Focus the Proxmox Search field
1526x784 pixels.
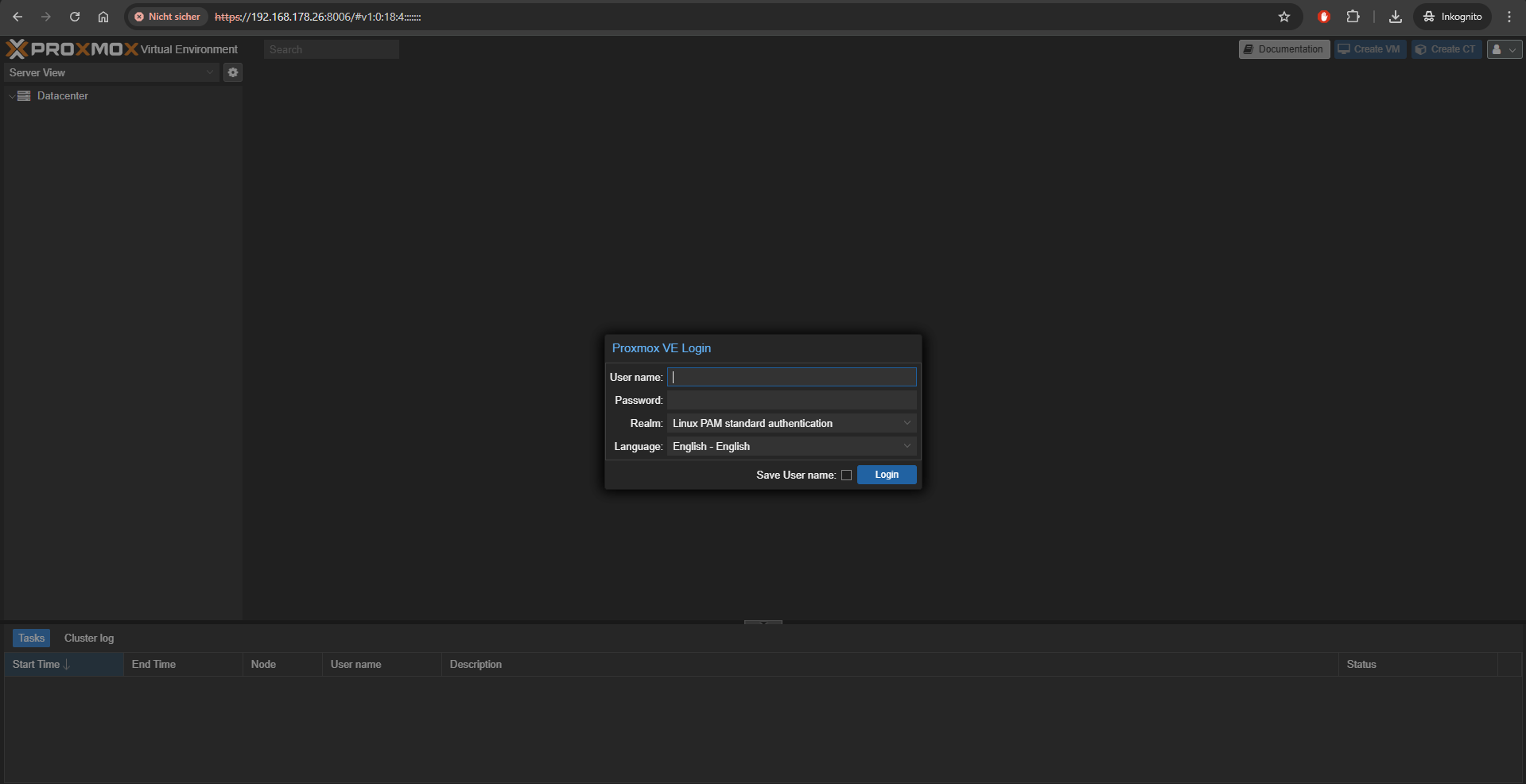(x=332, y=49)
